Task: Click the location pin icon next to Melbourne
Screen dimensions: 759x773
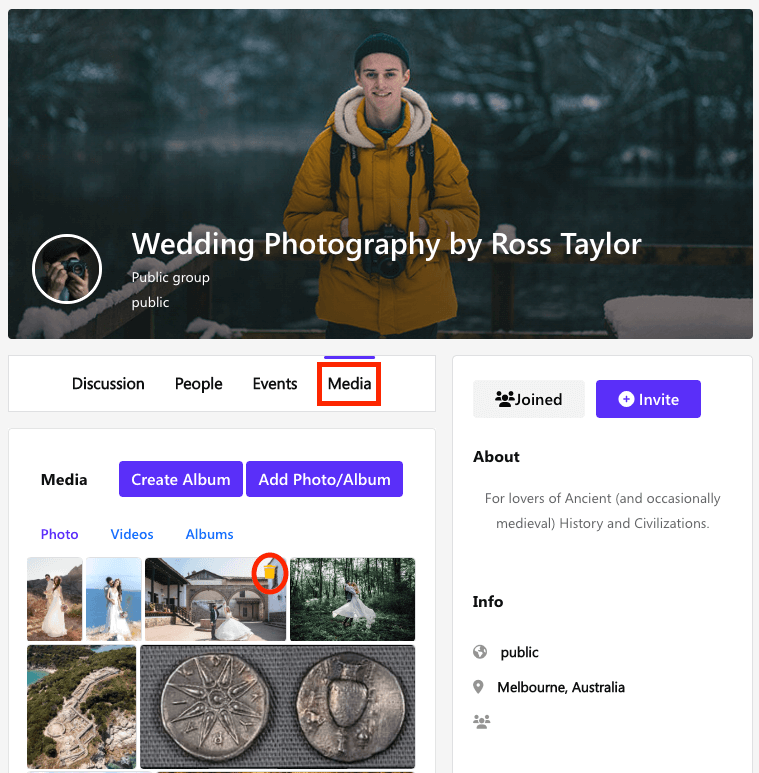Action: 480,687
